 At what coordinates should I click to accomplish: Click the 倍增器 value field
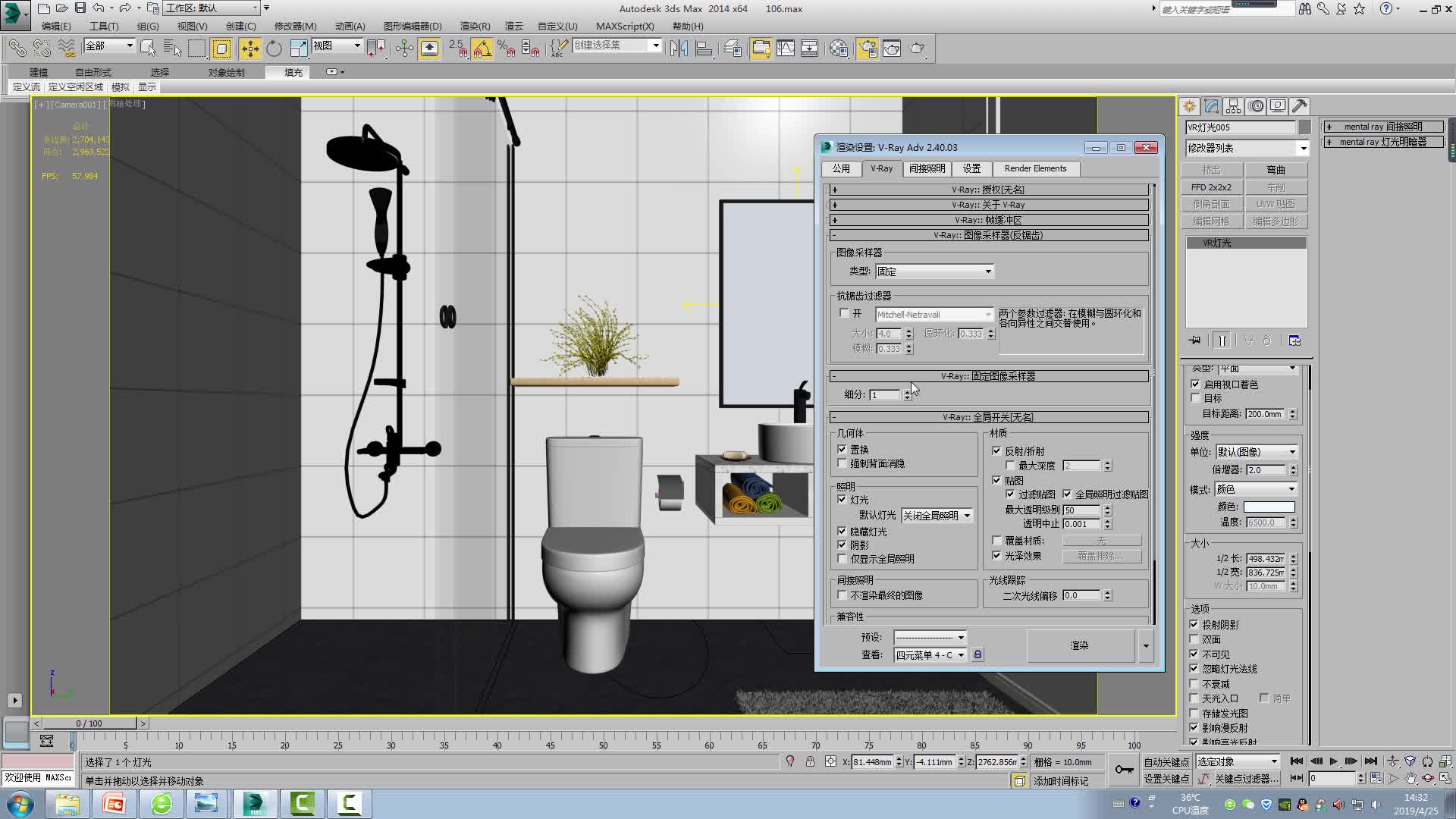coord(1266,470)
